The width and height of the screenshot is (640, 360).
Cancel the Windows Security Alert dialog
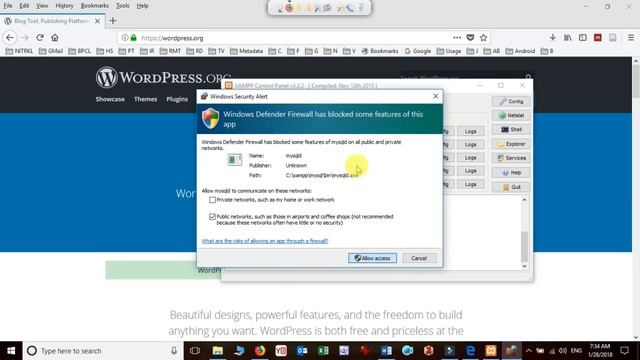[419, 258]
